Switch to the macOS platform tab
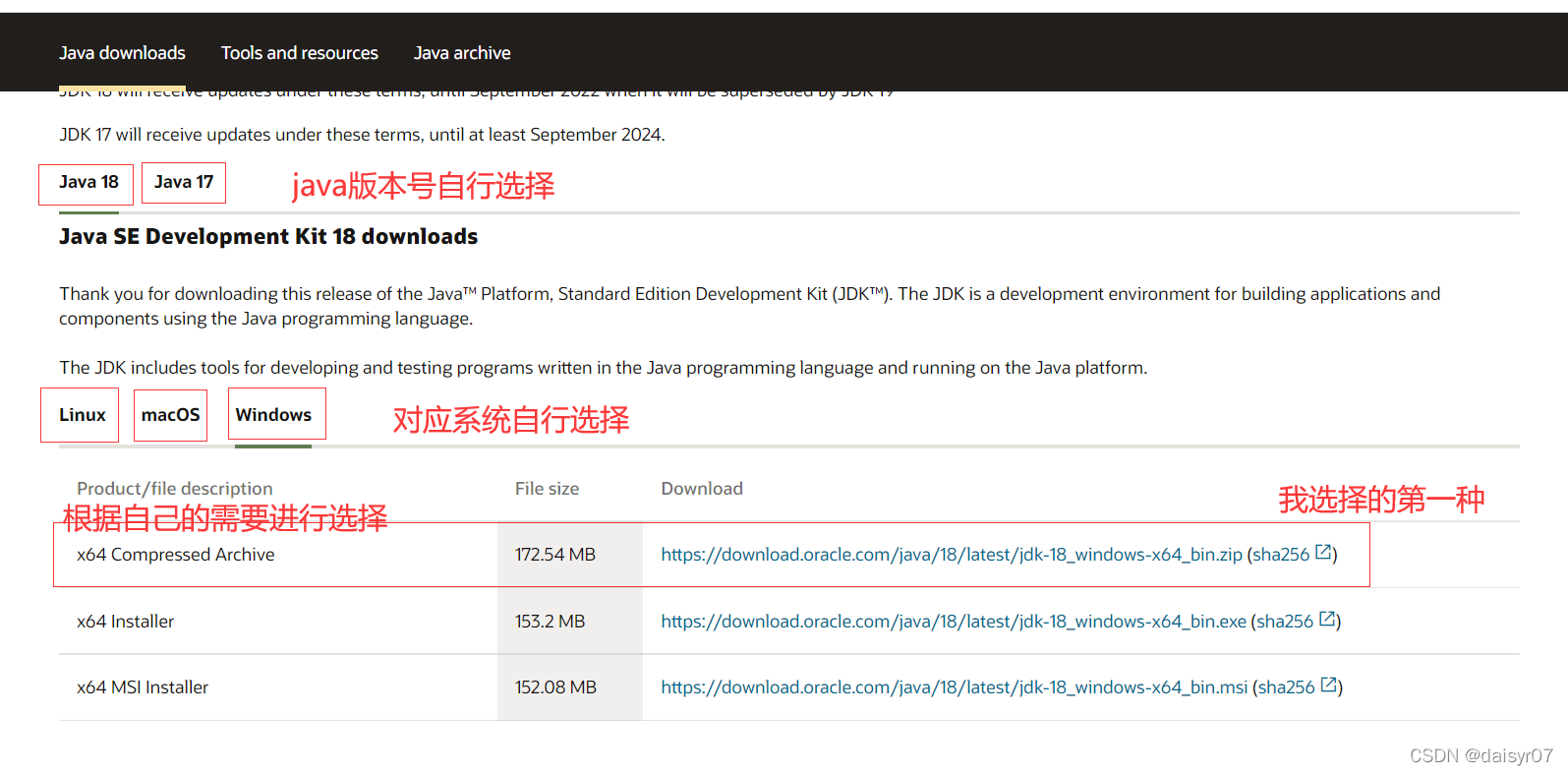 click(170, 415)
